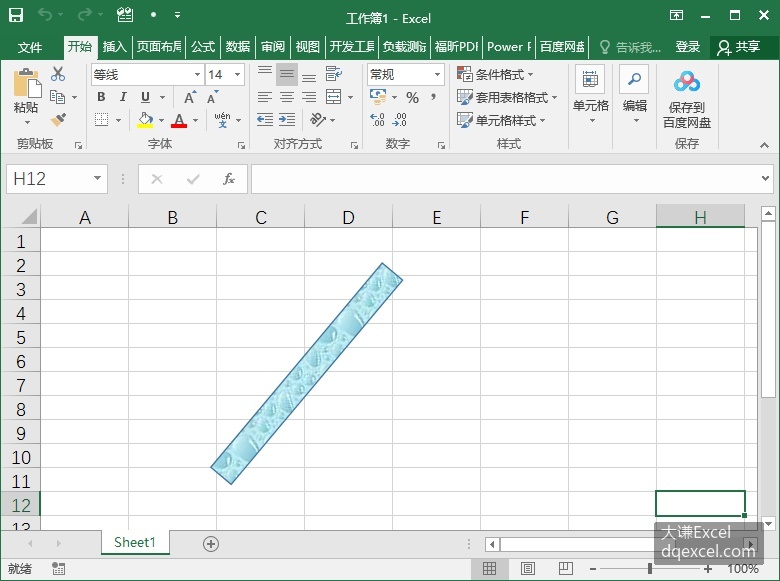
Task: Apply comma style
Action: point(434,97)
